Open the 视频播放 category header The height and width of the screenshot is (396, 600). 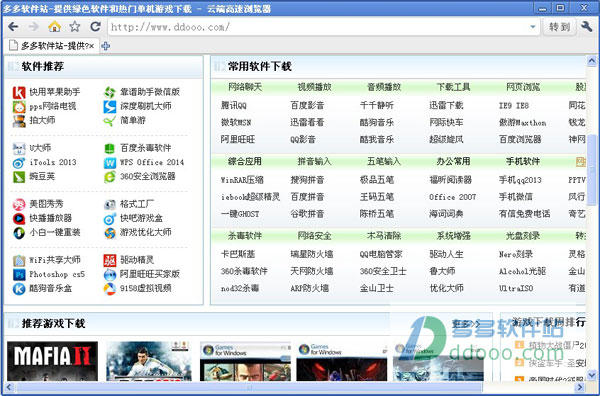click(315, 87)
